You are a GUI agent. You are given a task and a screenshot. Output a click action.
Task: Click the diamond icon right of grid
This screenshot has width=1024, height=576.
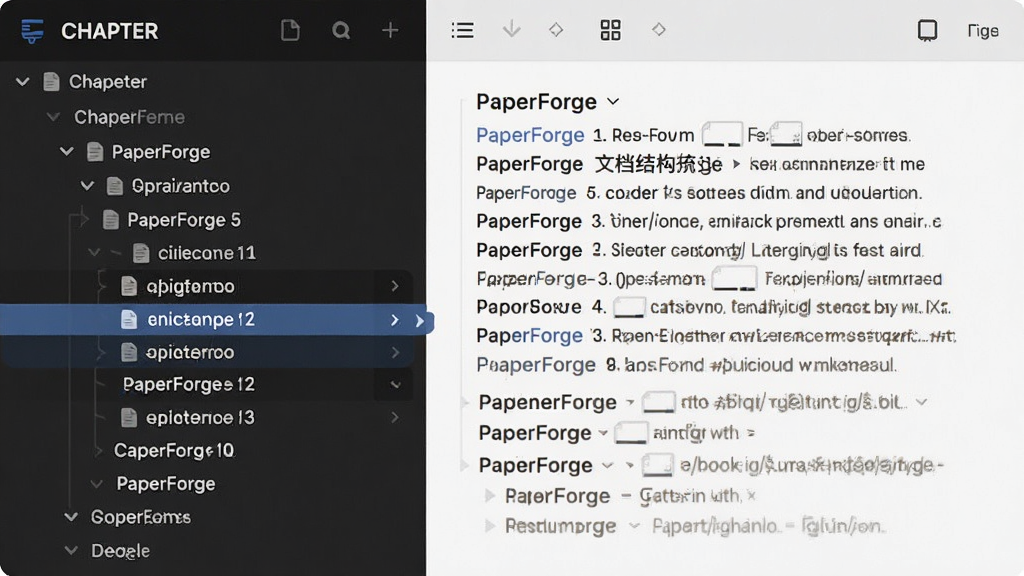pos(658,29)
